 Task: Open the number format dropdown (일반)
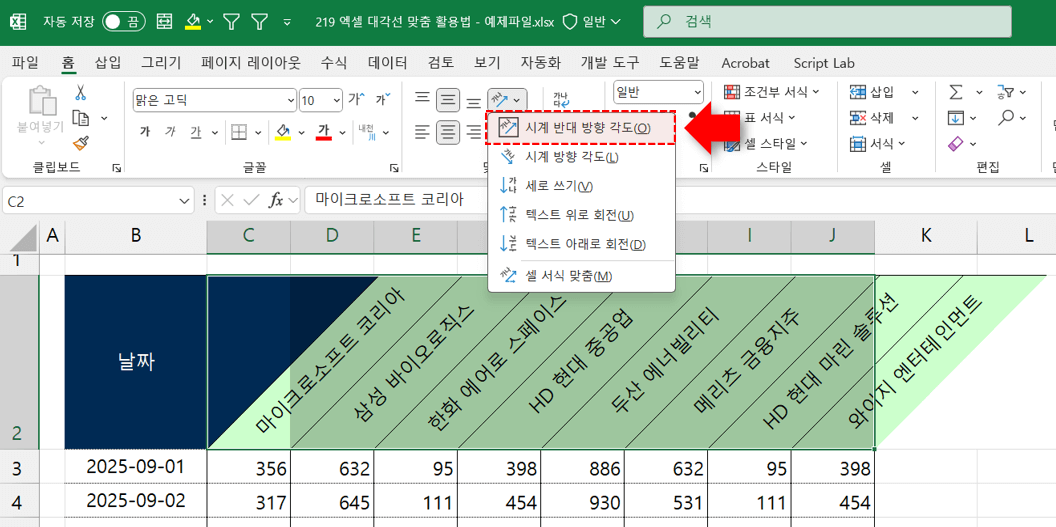[696, 92]
